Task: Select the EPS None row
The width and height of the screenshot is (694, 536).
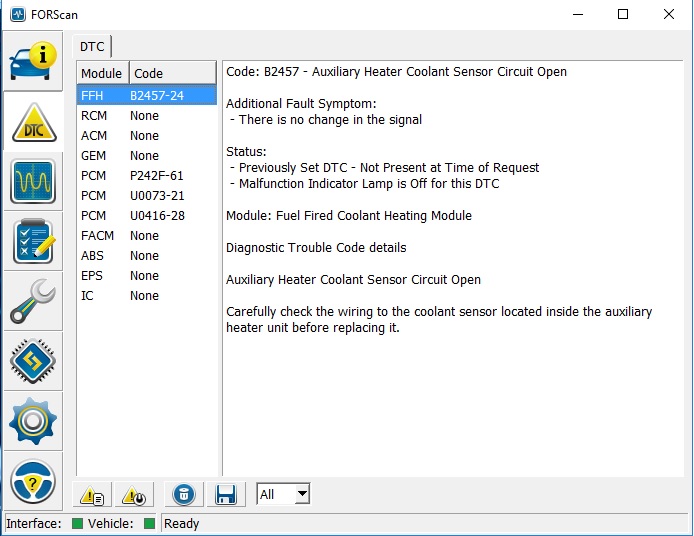Action: point(147,276)
